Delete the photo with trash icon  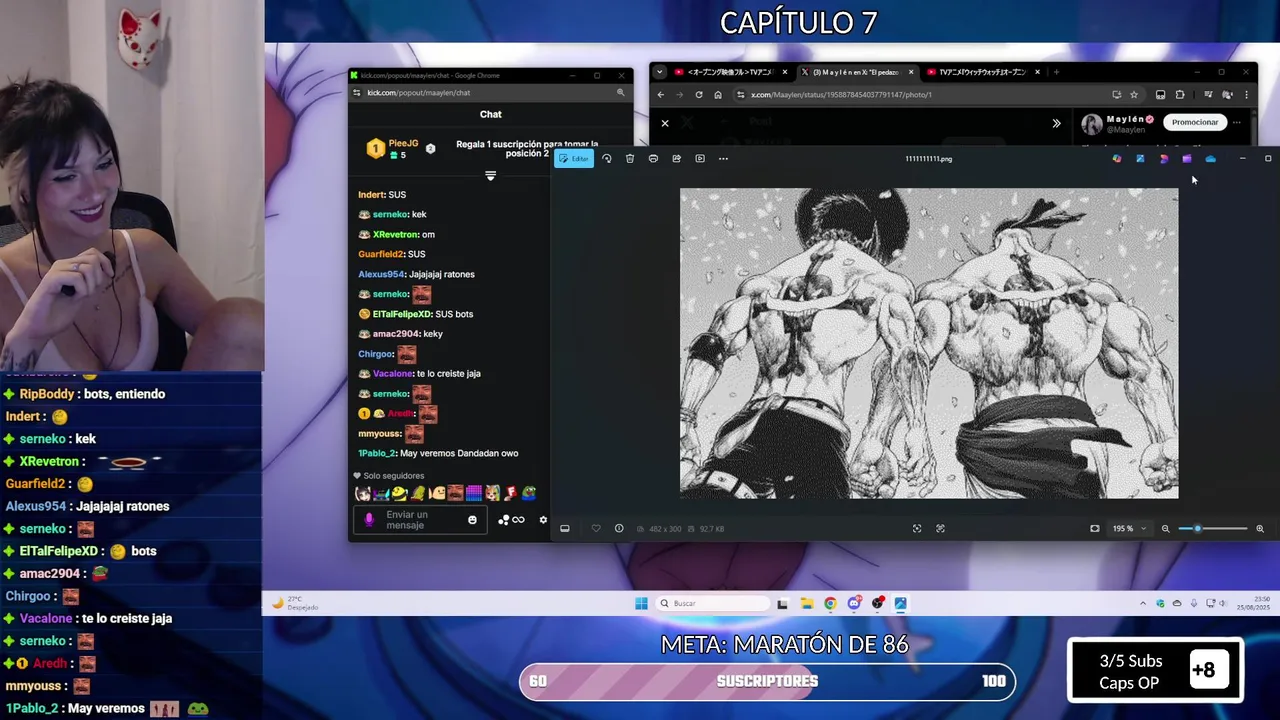[x=629, y=158]
